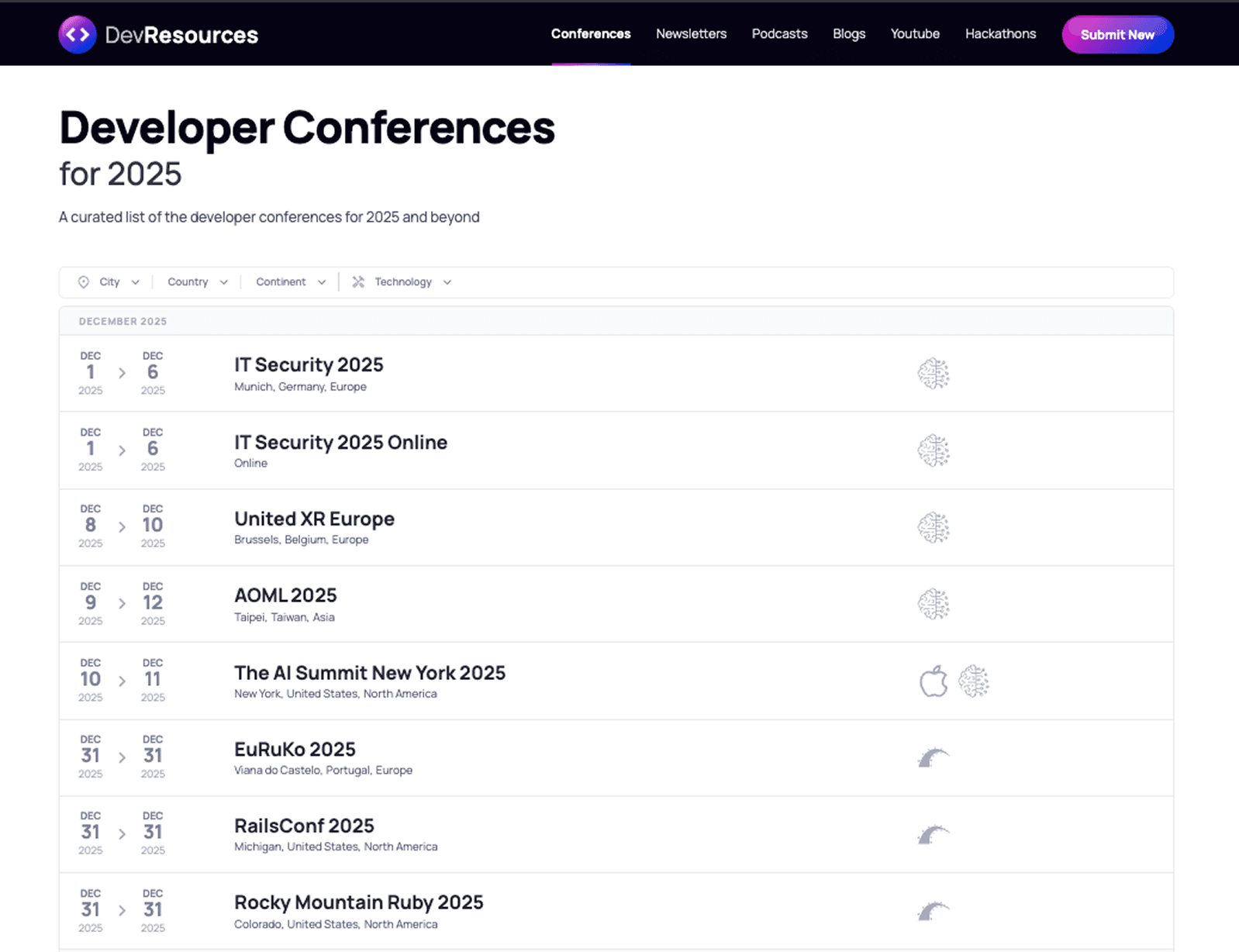Click the Munich, Germany, Europe location text
The height and width of the screenshot is (952, 1239).
pos(300,387)
